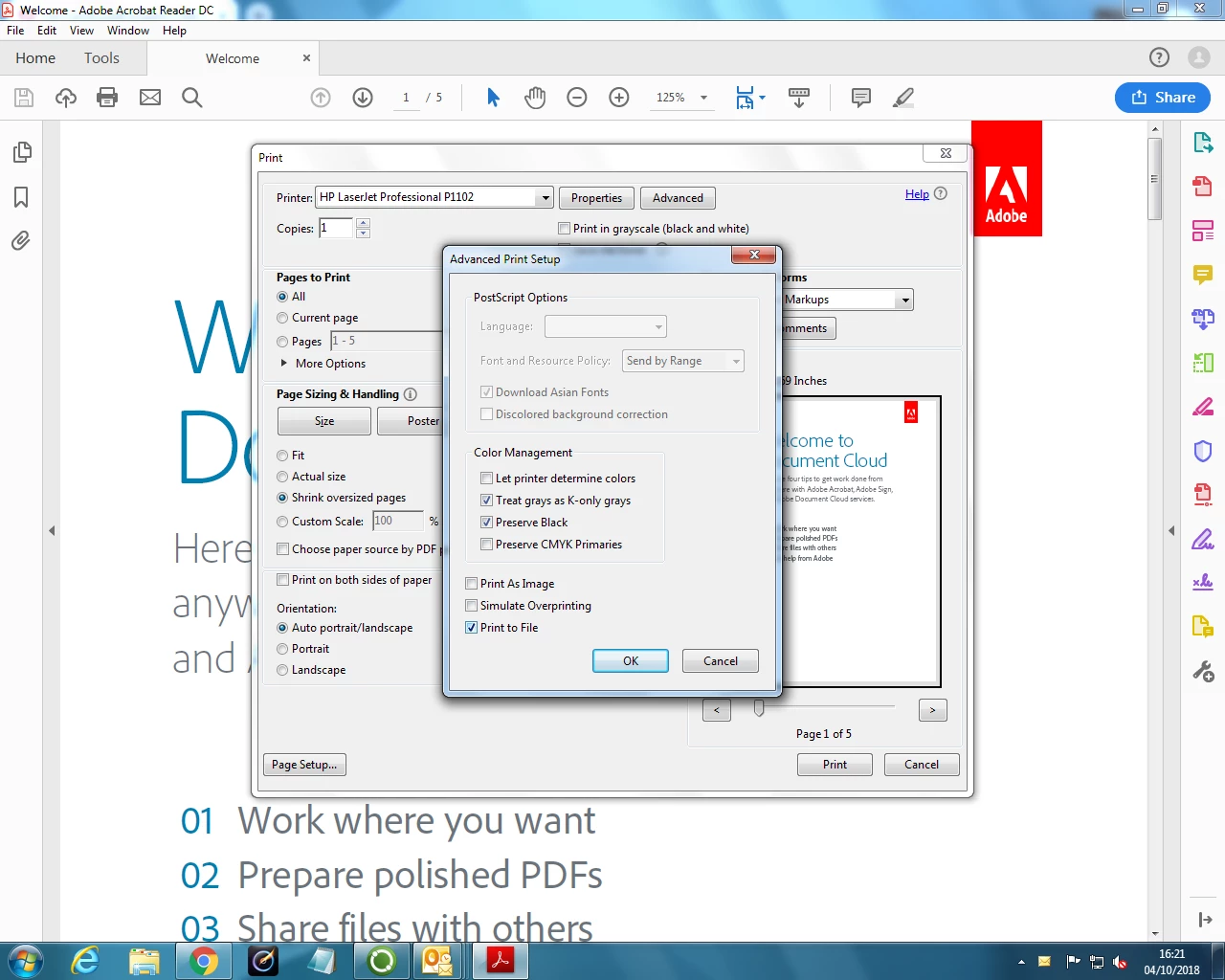This screenshot has width=1225, height=980.
Task: Click the Save file icon in toolbar
Action: 24,98
